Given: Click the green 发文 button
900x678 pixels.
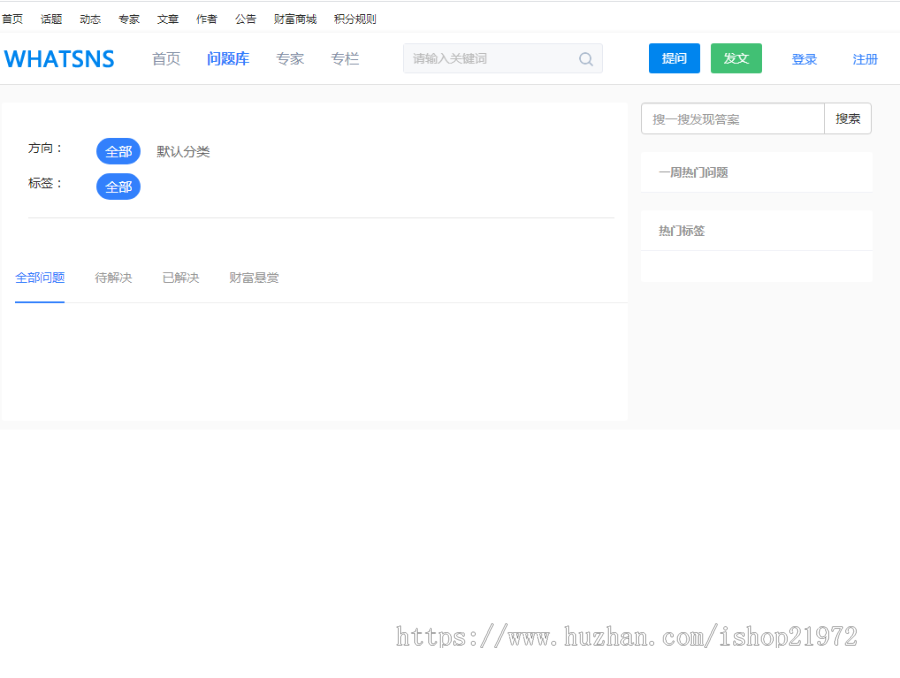Looking at the screenshot, I should (x=736, y=58).
